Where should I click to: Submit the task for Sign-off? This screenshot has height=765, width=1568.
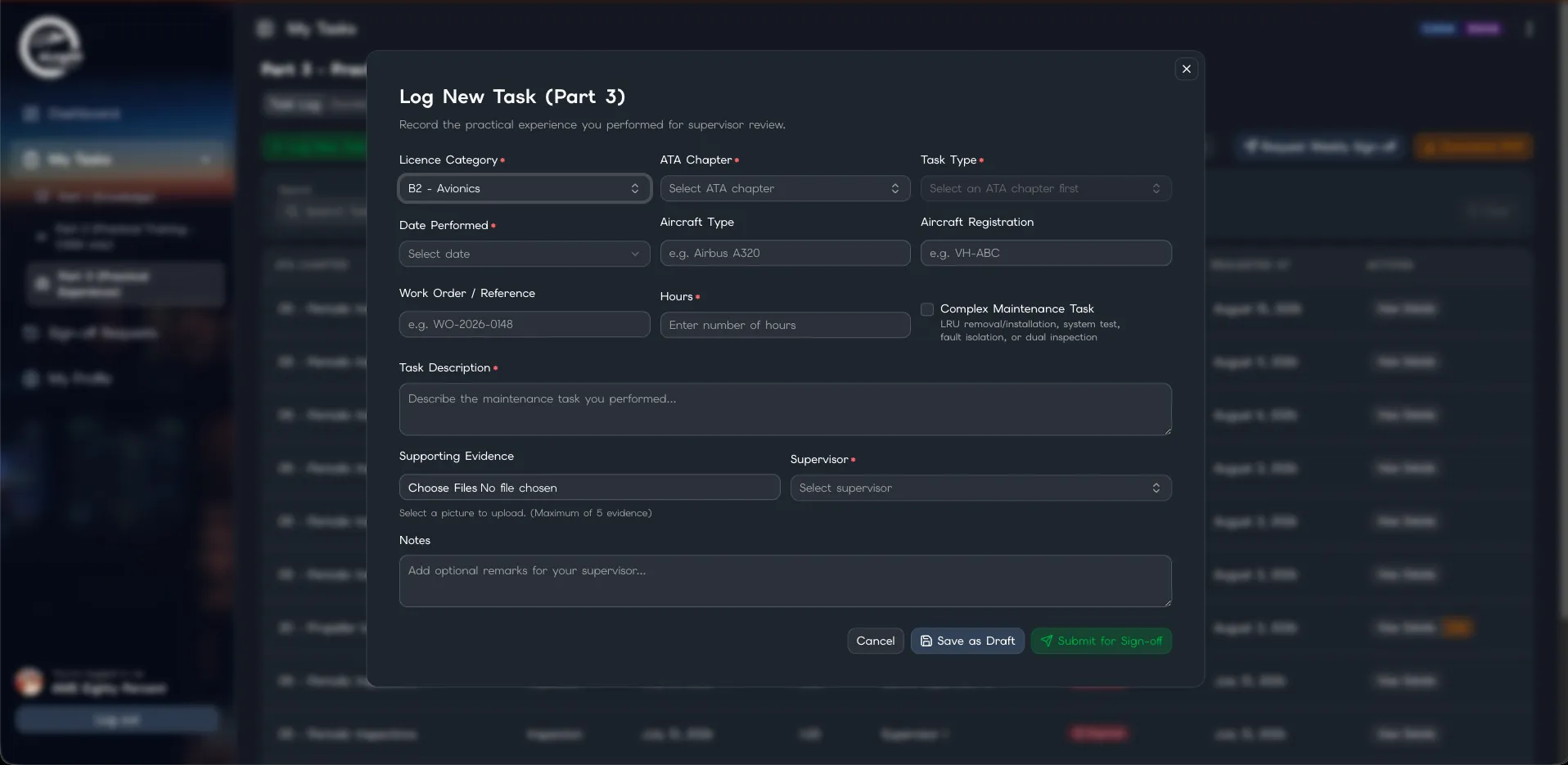pyautogui.click(x=1101, y=641)
